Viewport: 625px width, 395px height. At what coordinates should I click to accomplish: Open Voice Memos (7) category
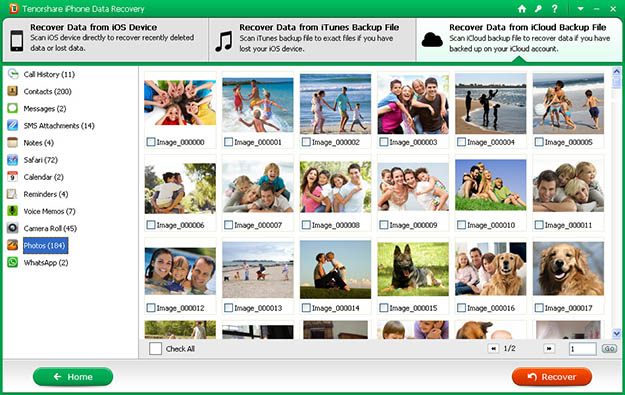tap(49, 211)
